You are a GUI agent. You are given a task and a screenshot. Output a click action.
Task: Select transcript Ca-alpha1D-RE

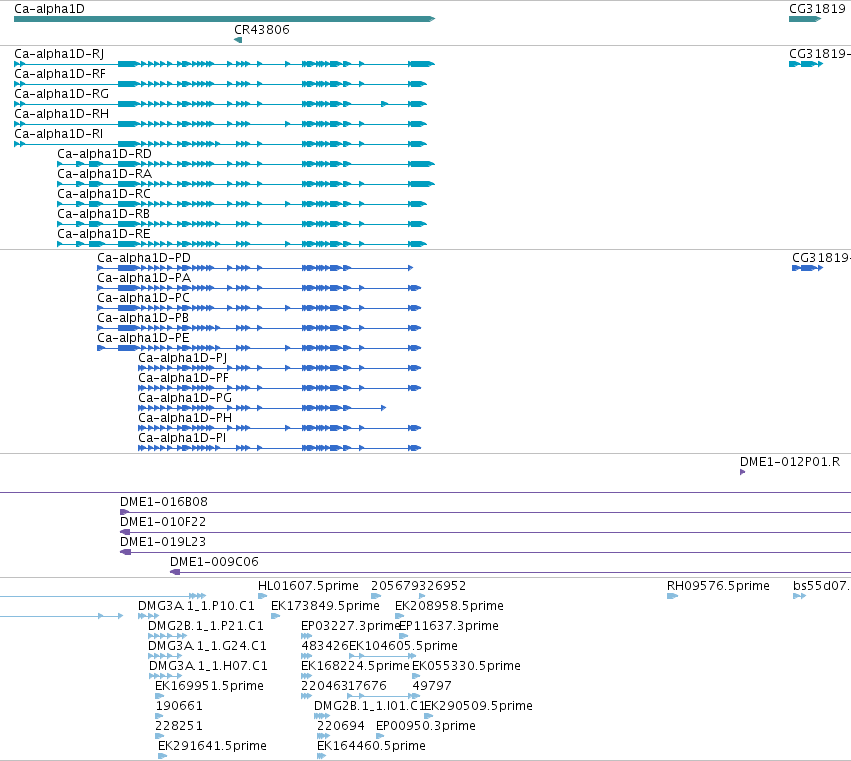click(x=242, y=244)
